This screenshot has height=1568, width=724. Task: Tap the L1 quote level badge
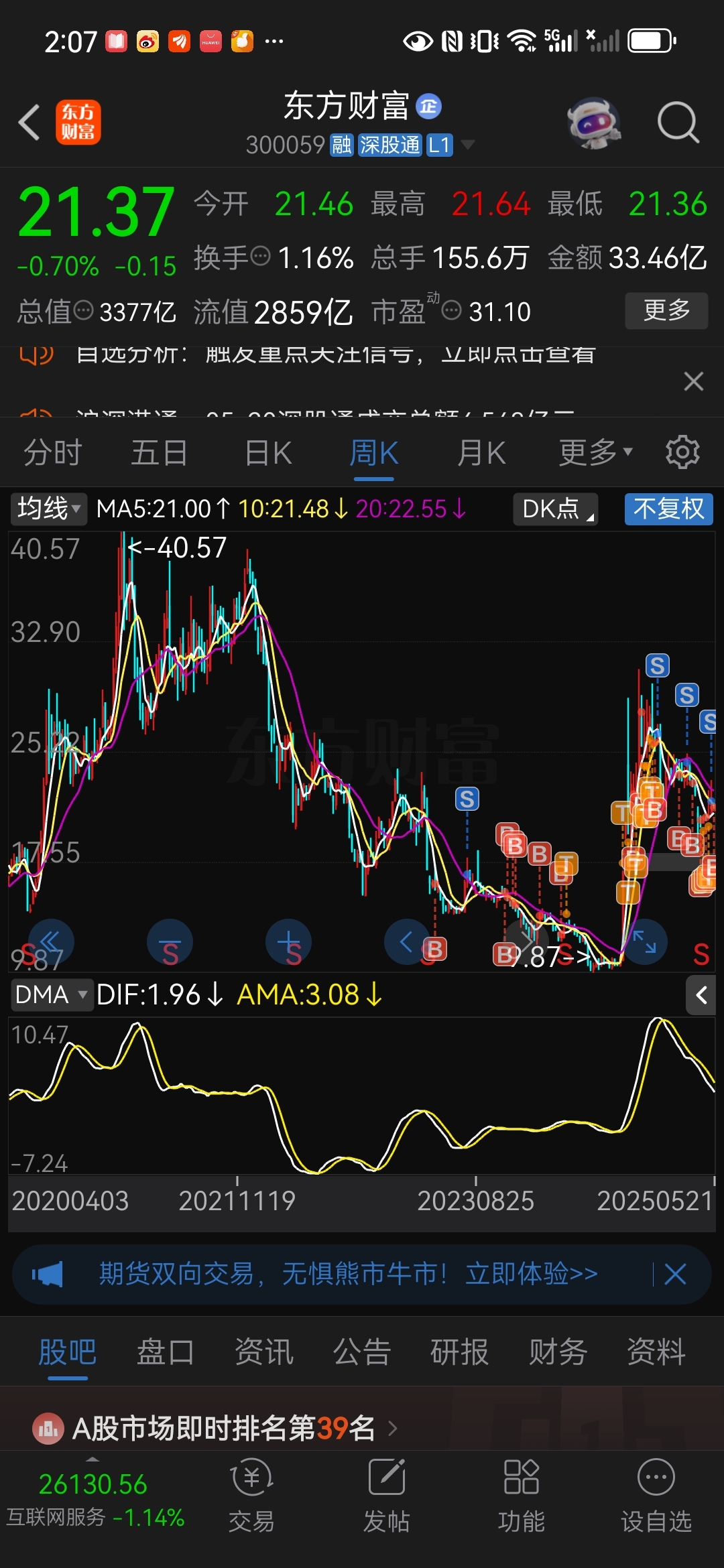click(440, 145)
